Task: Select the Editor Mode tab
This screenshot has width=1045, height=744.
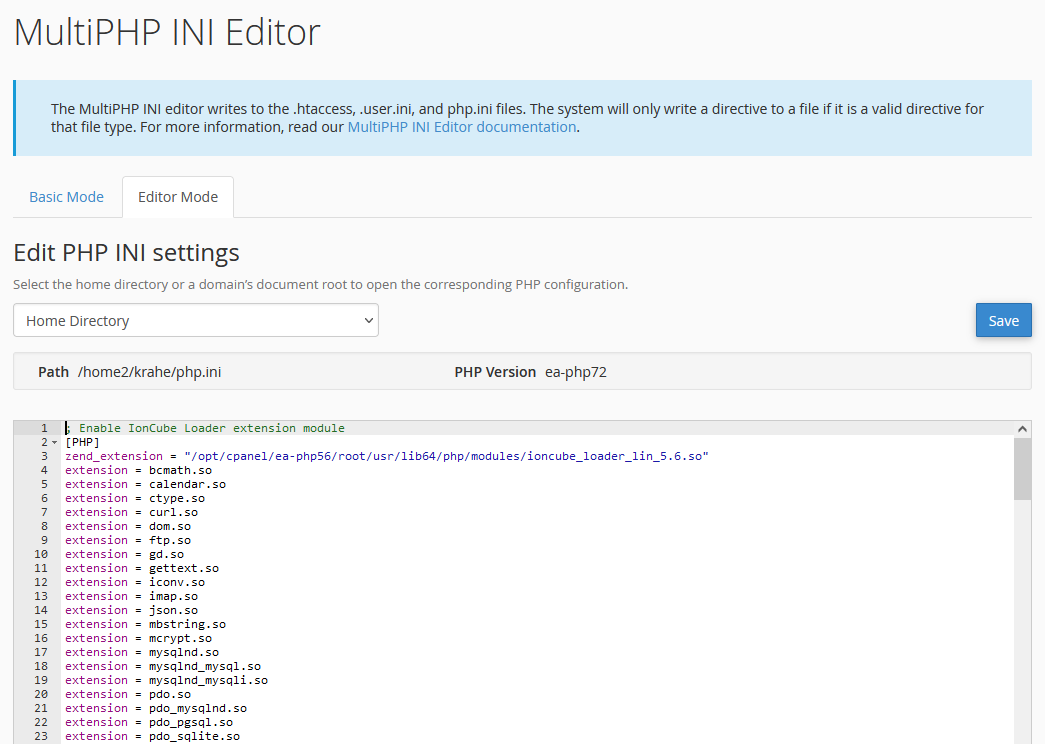Action: tap(178, 197)
